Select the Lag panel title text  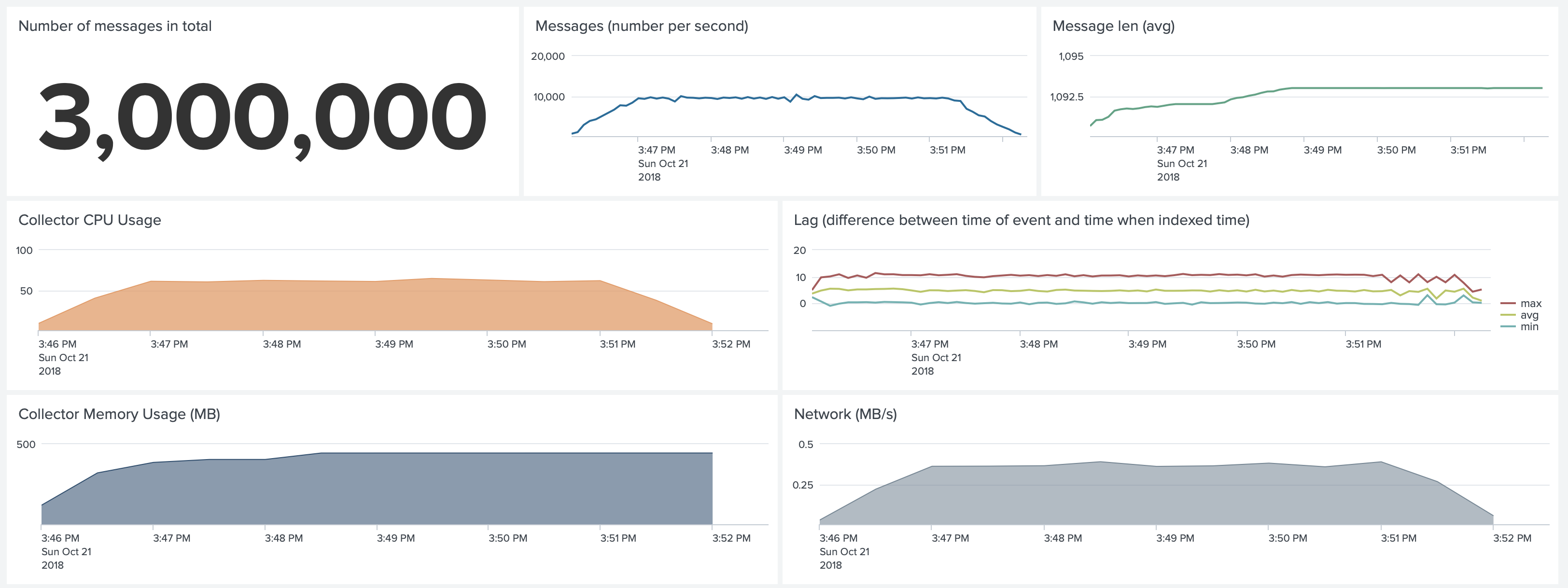tap(1022, 220)
